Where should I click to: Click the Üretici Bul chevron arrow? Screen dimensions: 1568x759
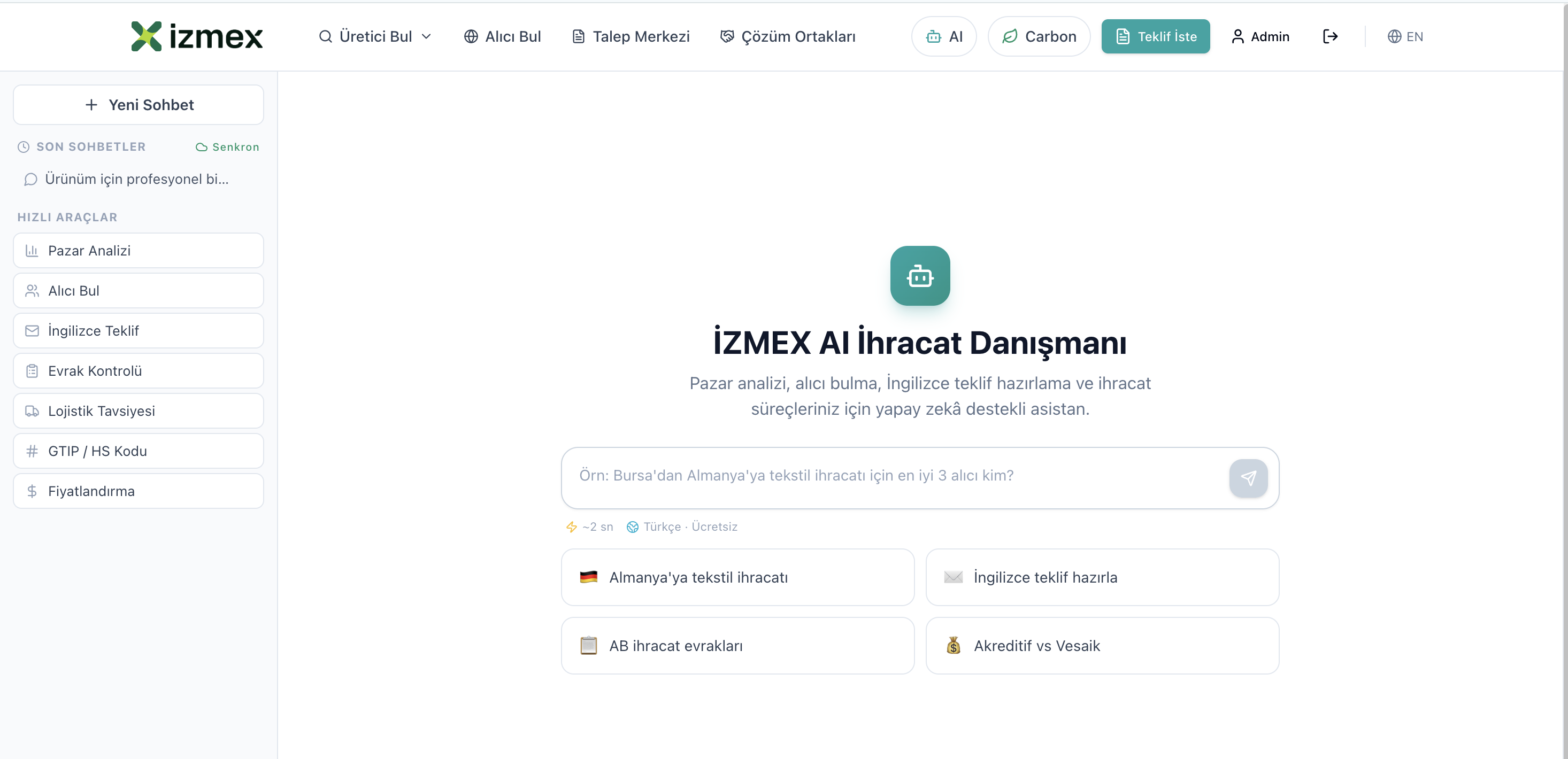pos(427,36)
